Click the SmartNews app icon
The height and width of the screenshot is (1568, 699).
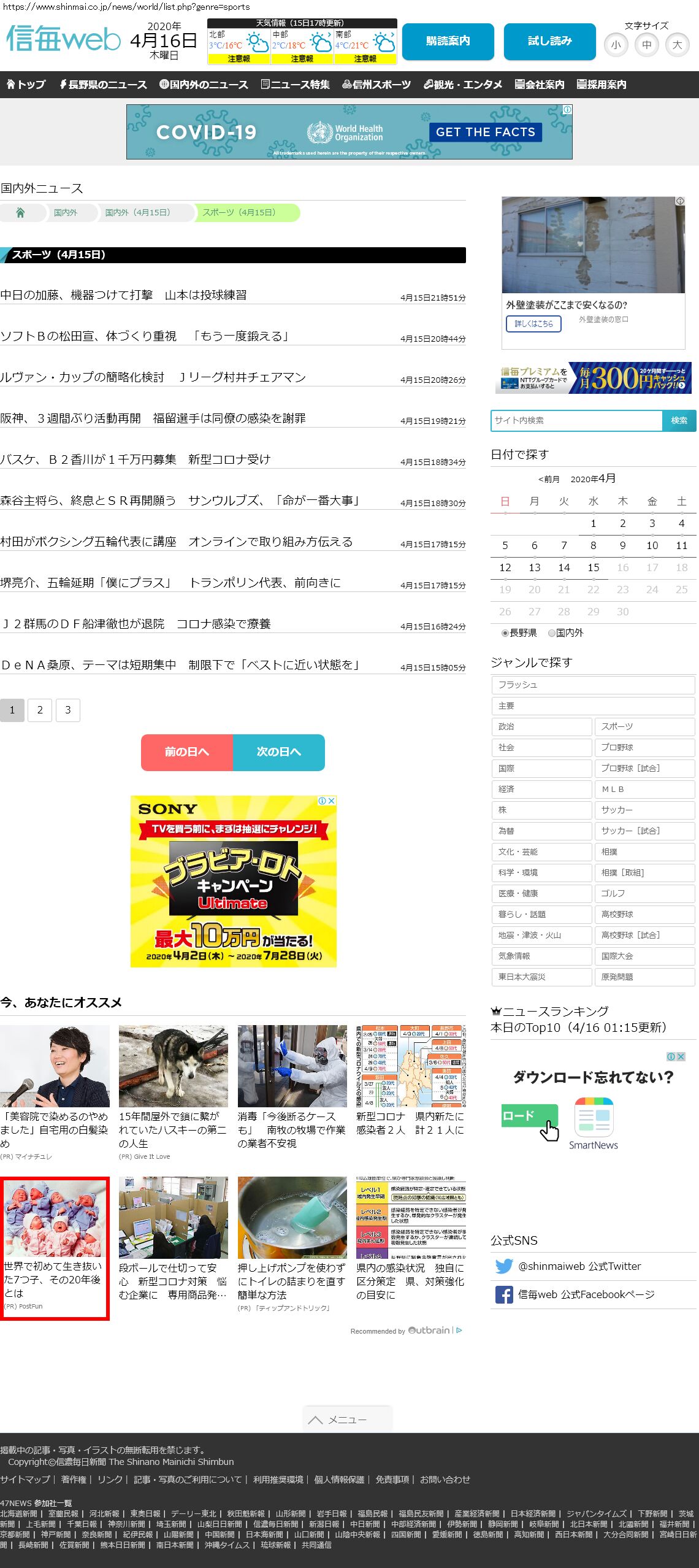(x=593, y=1117)
